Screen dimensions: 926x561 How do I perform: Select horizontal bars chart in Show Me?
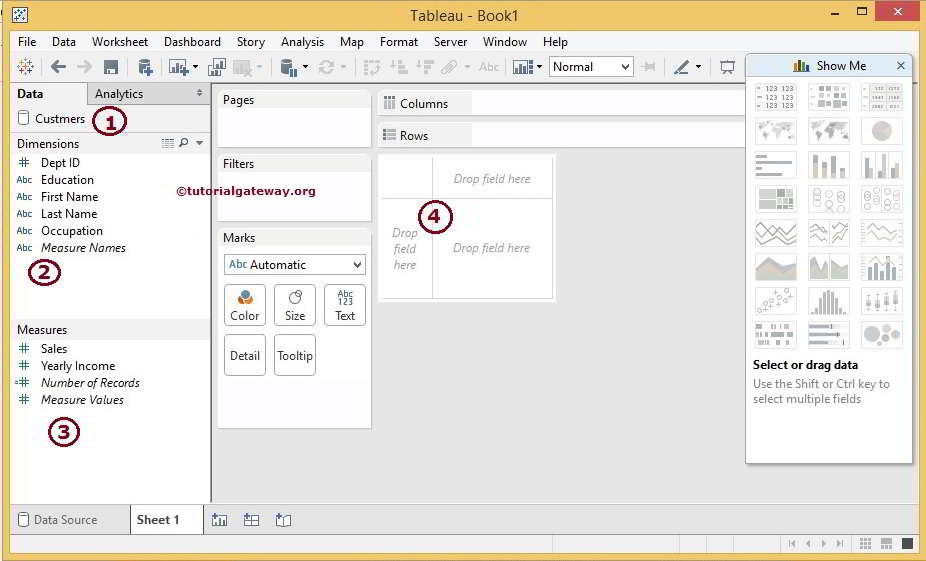click(775, 165)
